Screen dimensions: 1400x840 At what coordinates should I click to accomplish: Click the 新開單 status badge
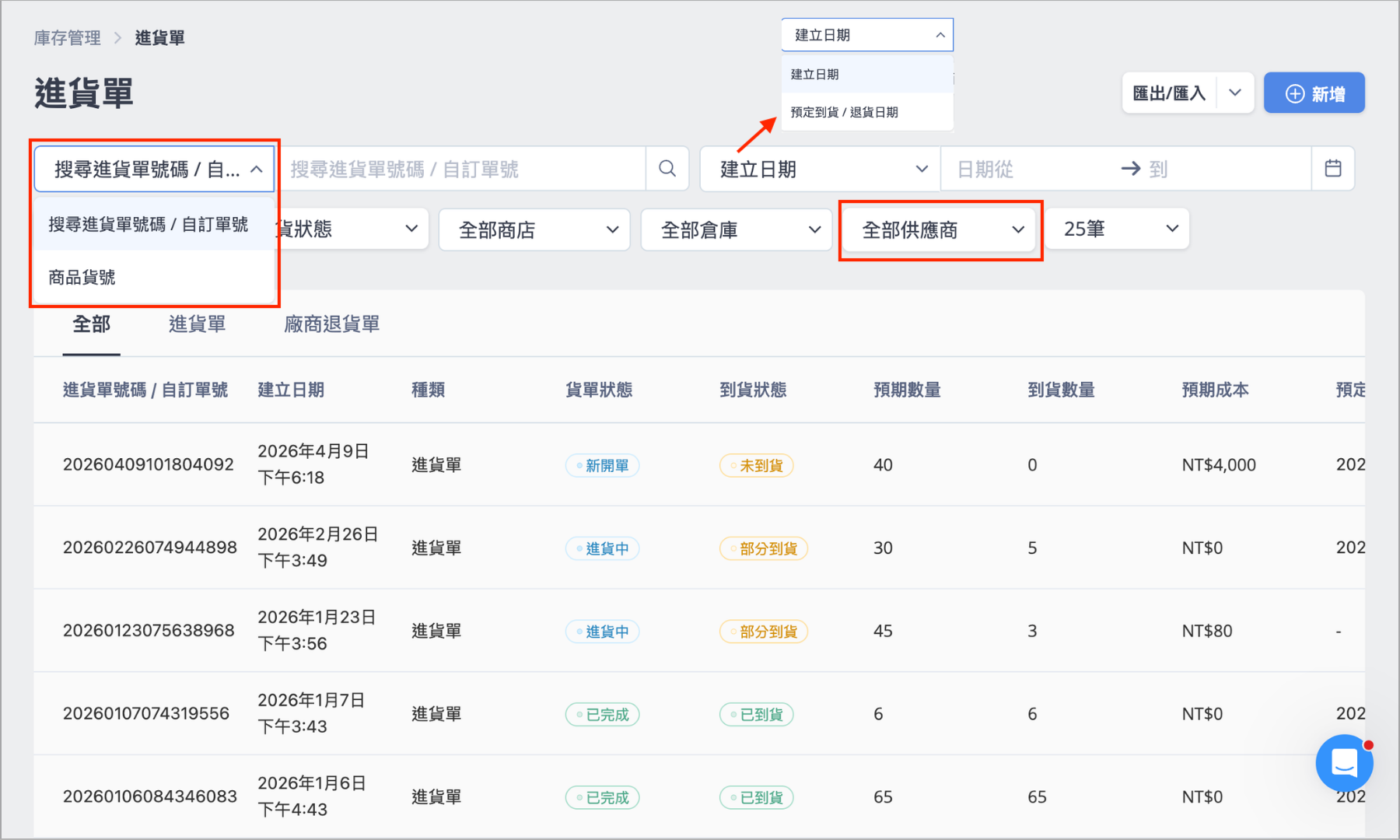(x=602, y=466)
